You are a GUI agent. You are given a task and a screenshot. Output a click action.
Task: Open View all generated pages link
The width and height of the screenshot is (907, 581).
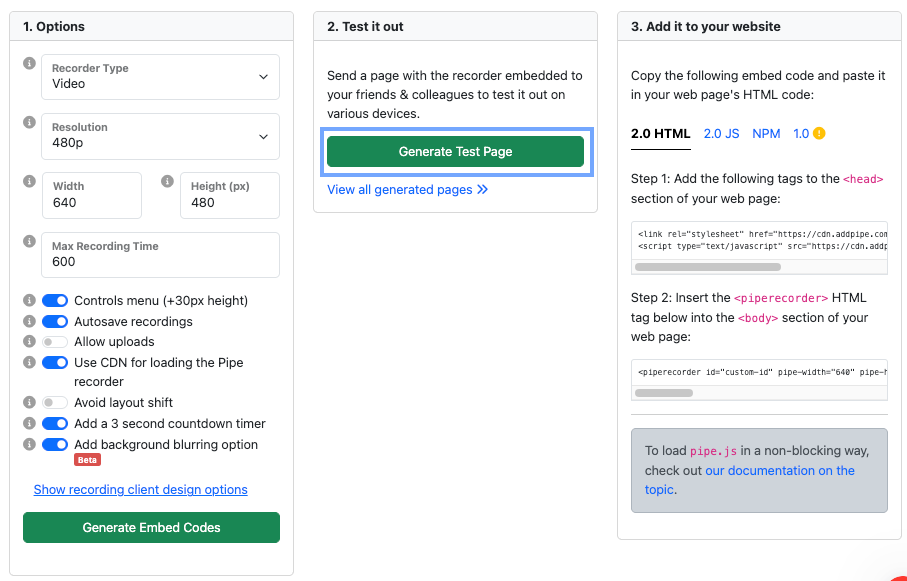[x=408, y=190]
